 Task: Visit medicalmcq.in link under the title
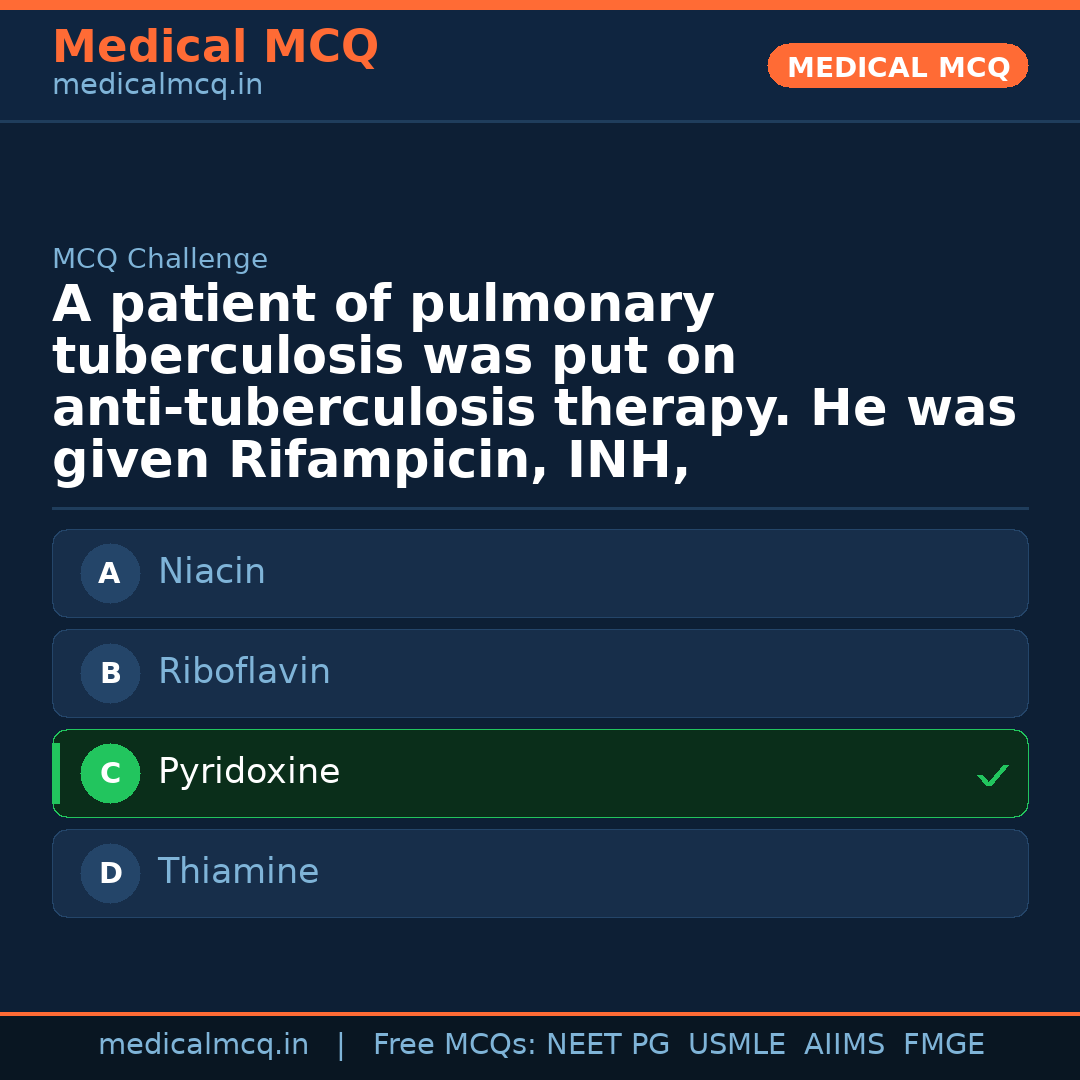[157, 85]
